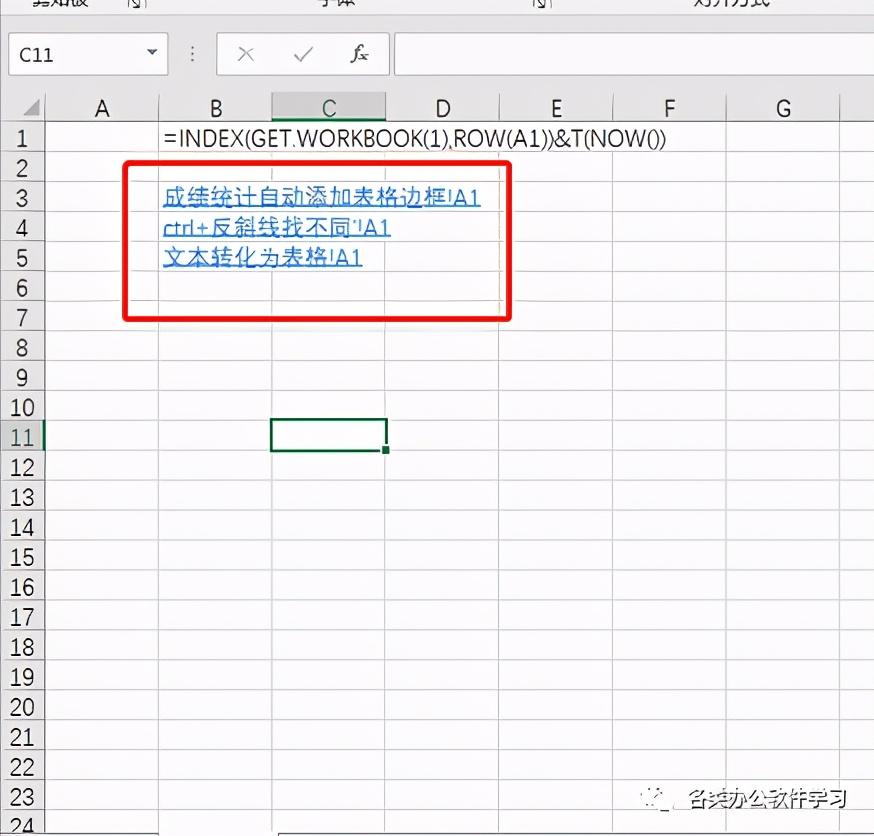Select column B header
Viewport: 874px width, 836px height.
pos(216,108)
